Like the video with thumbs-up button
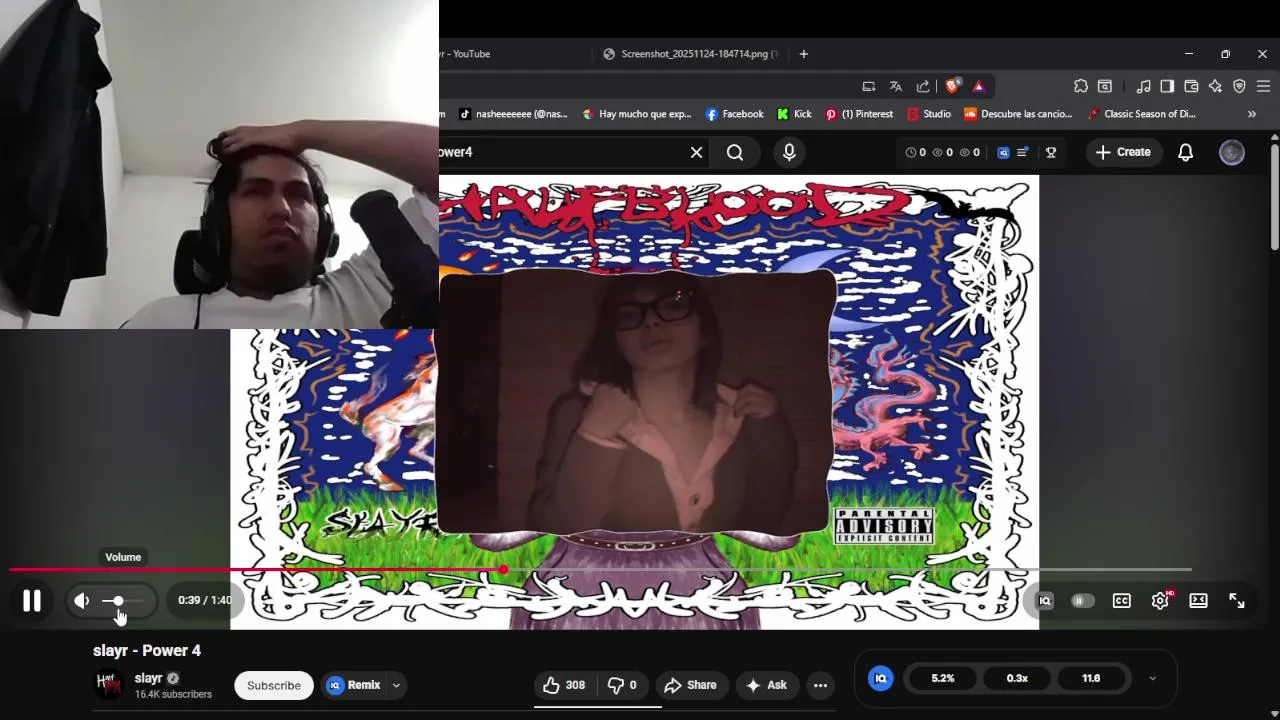The image size is (1280, 720). (564, 685)
